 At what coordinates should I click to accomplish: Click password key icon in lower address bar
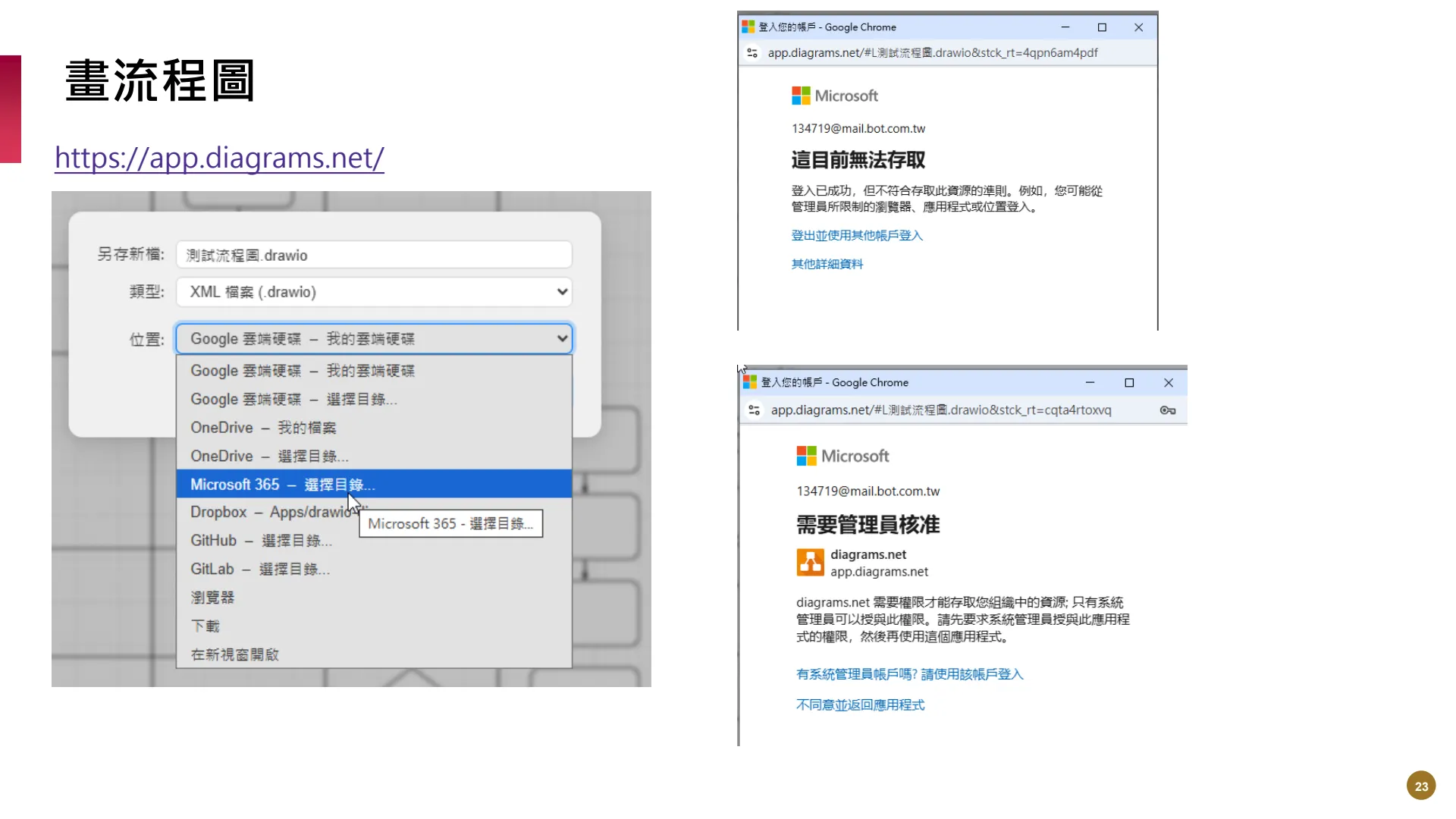click(1168, 410)
